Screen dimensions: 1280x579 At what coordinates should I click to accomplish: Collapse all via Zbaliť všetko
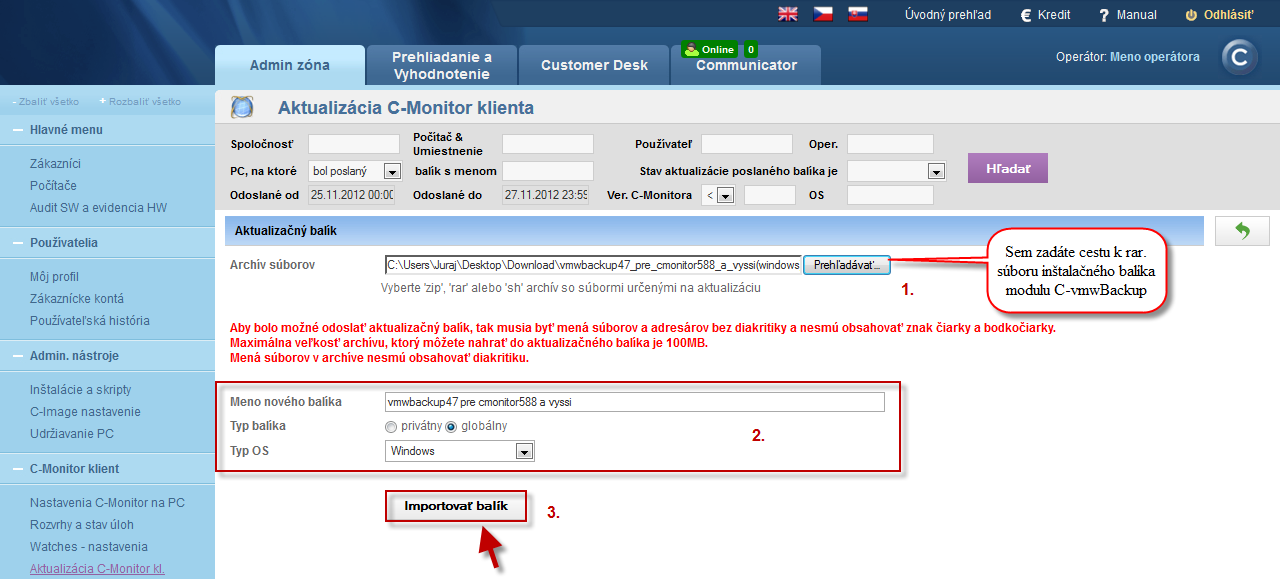click(46, 101)
